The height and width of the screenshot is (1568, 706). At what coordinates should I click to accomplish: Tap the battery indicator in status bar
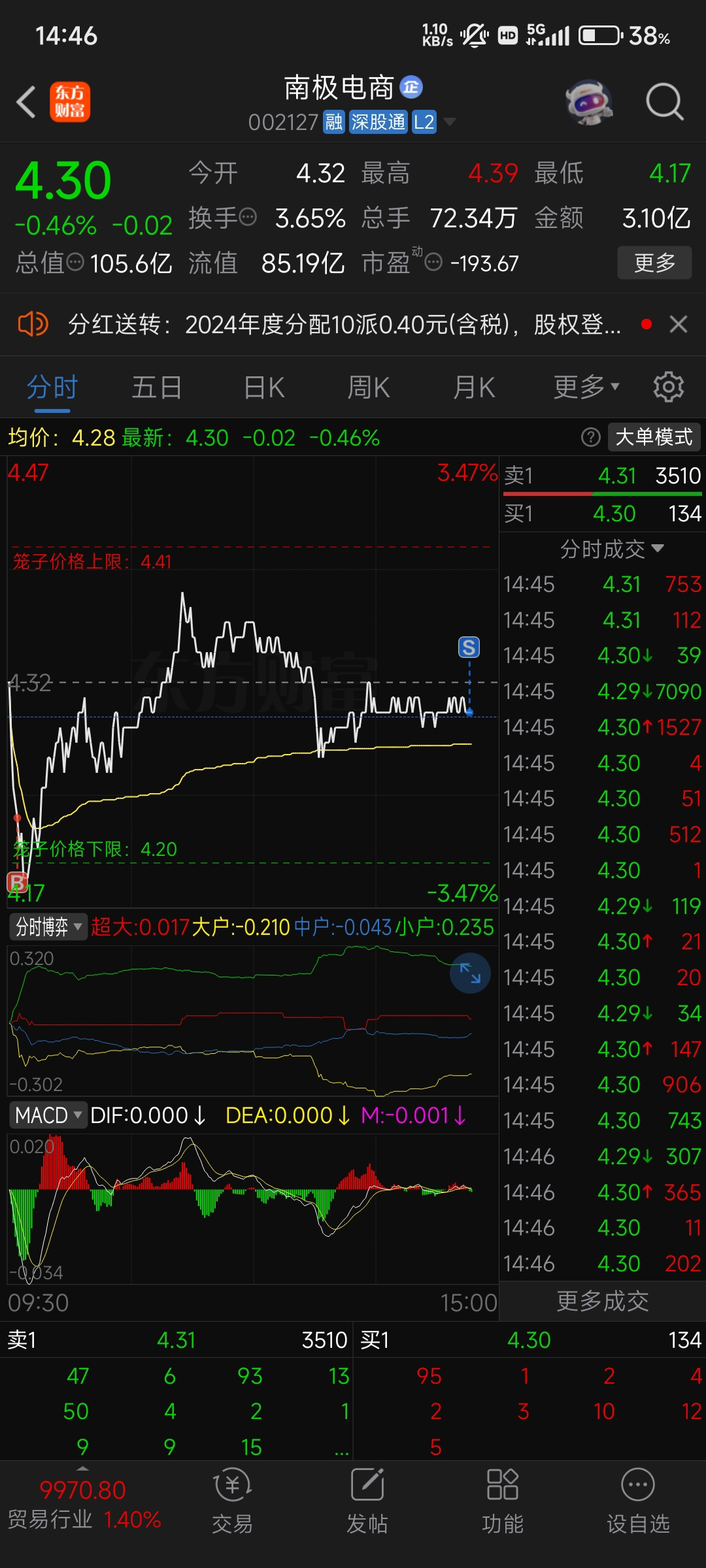[x=599, y=35]
